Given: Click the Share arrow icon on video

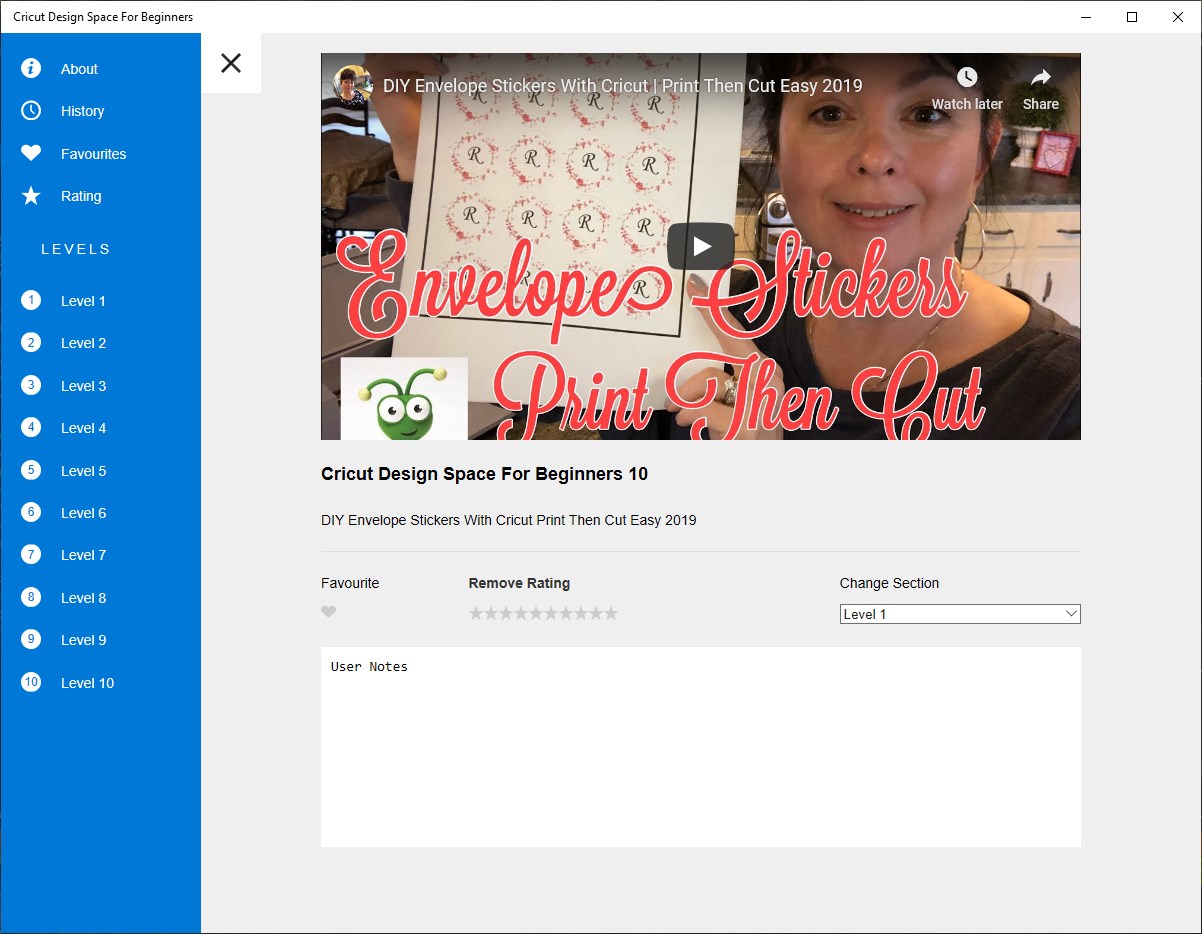Looking at the screenshot, I should click(1041, 78).
